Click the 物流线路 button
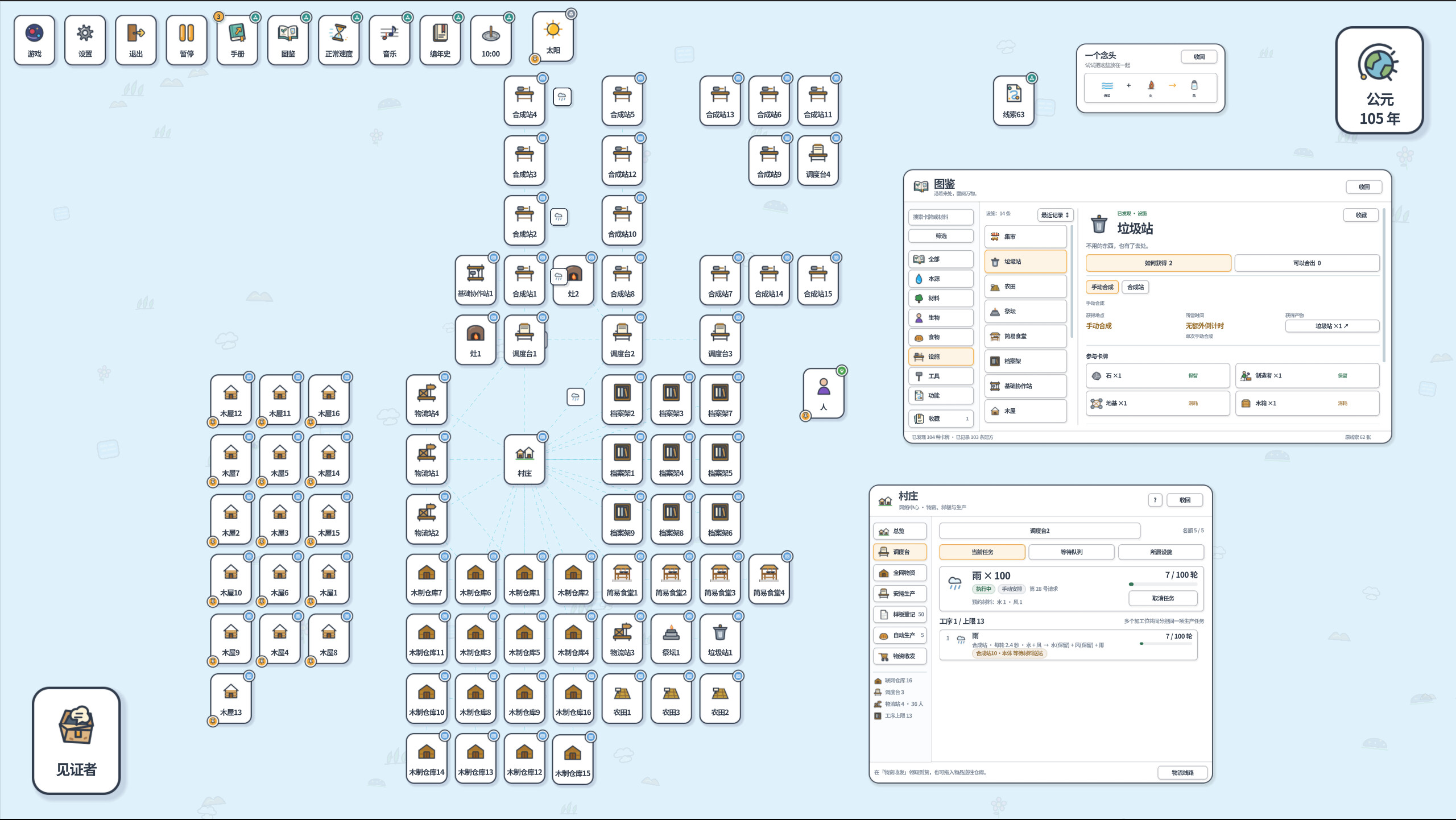 coord(1182,772)
